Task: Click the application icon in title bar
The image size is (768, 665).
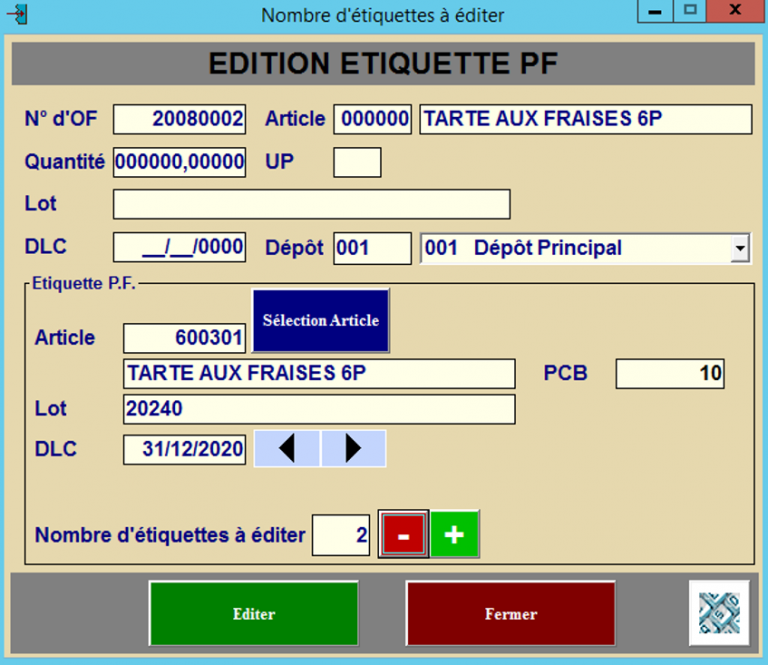Action: click(x=17, y=14)
